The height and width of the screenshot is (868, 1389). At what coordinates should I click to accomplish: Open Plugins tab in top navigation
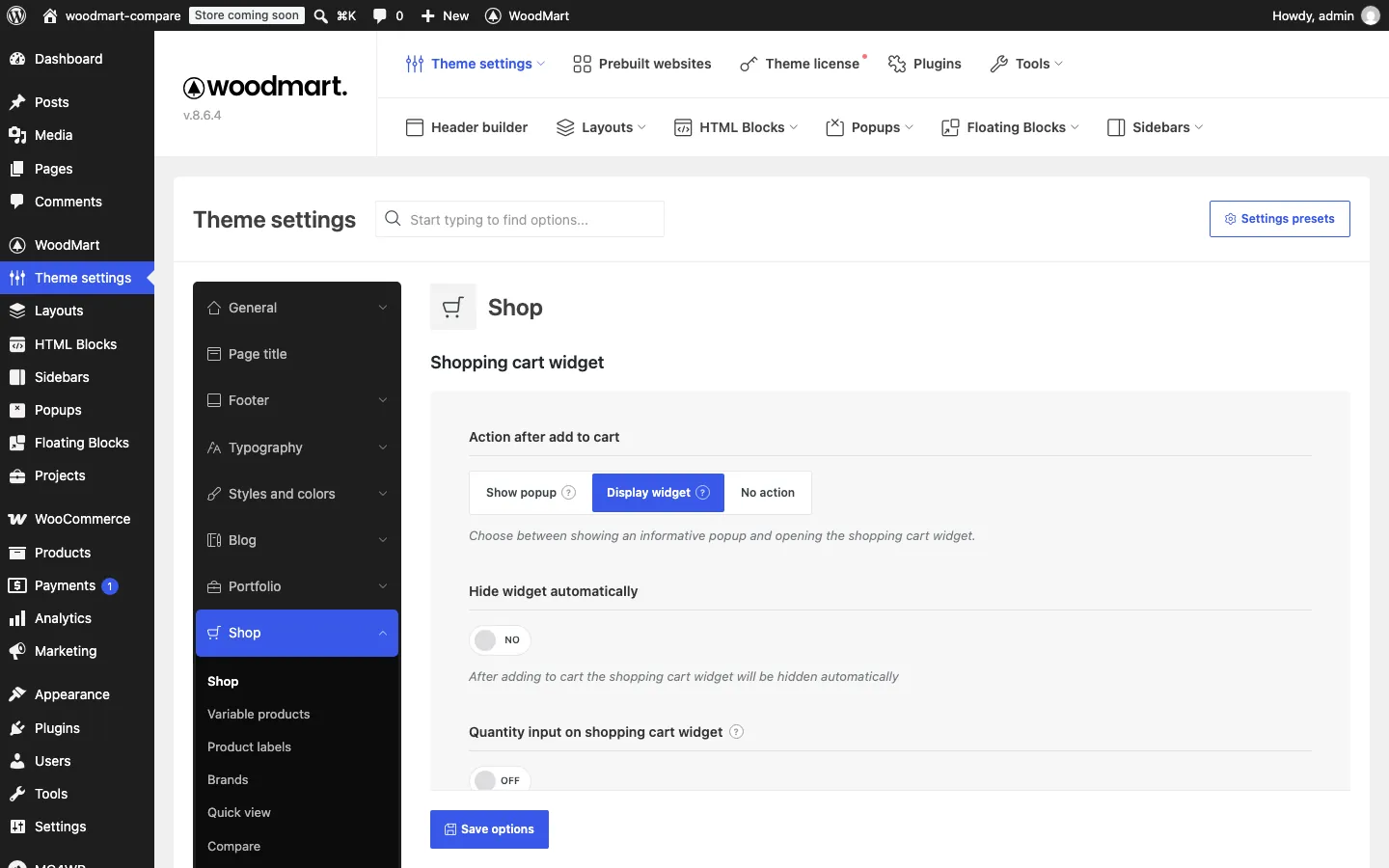925,64
